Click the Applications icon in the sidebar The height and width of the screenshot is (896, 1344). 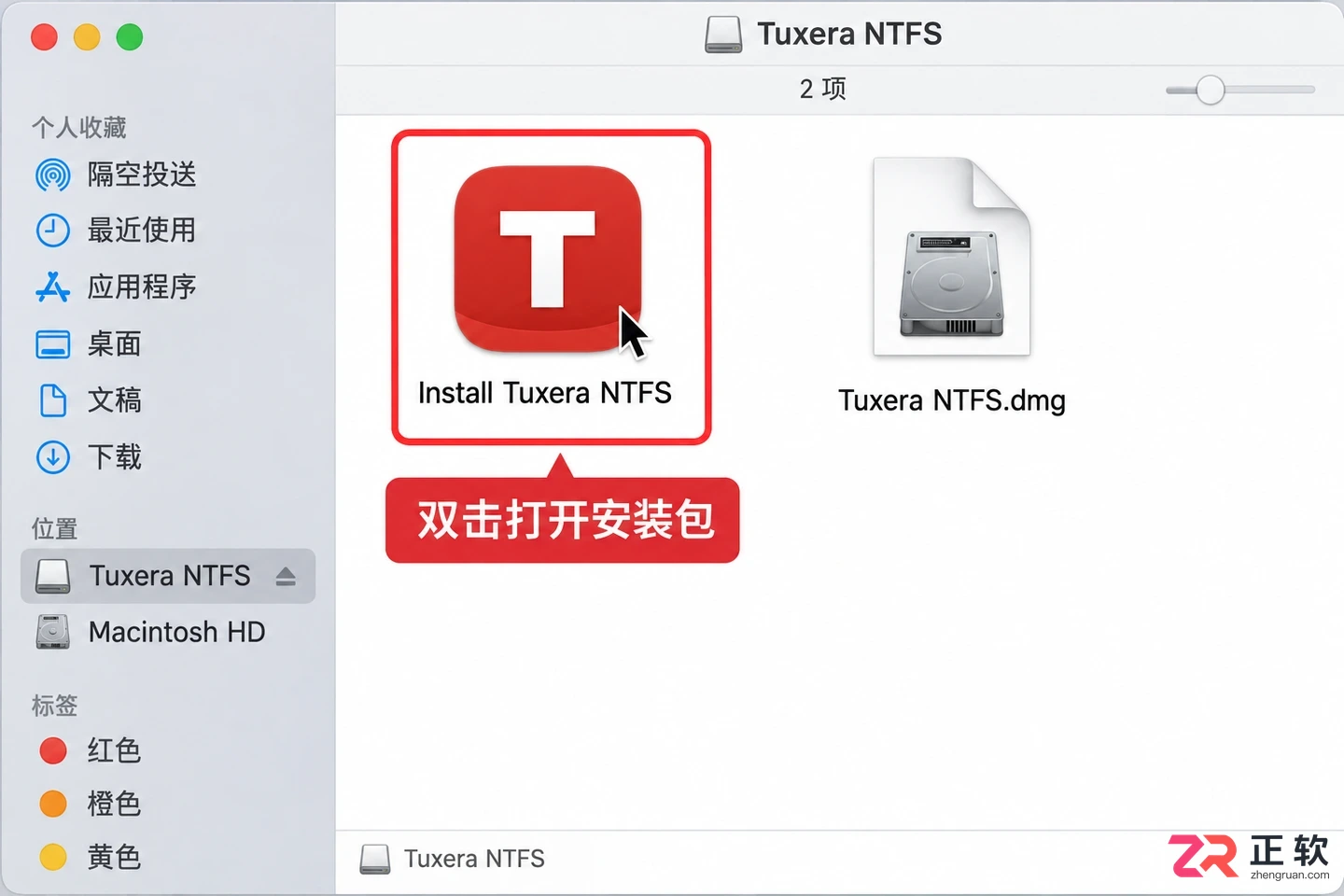pos(52,287)
